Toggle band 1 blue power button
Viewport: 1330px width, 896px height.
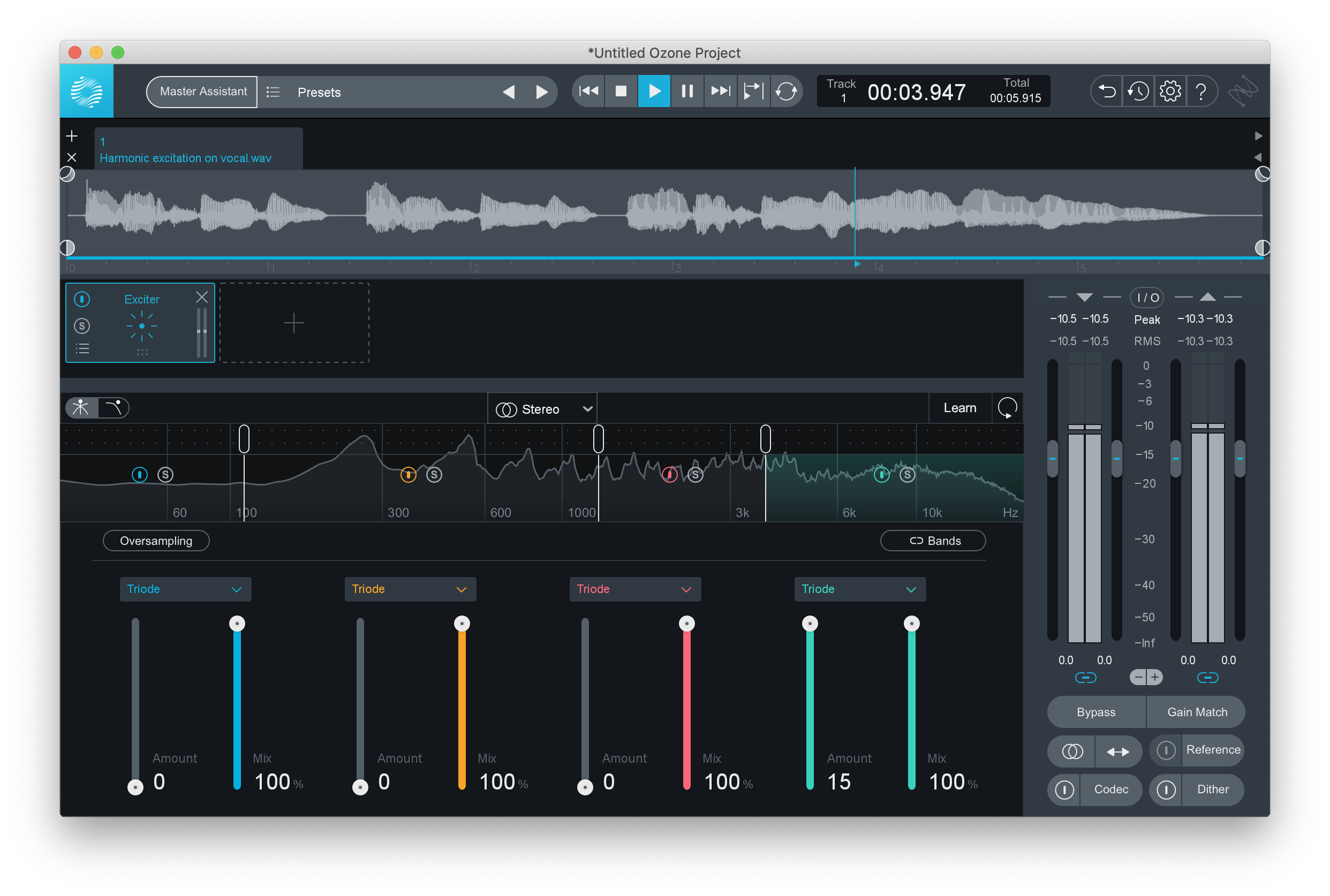point(139,474)
